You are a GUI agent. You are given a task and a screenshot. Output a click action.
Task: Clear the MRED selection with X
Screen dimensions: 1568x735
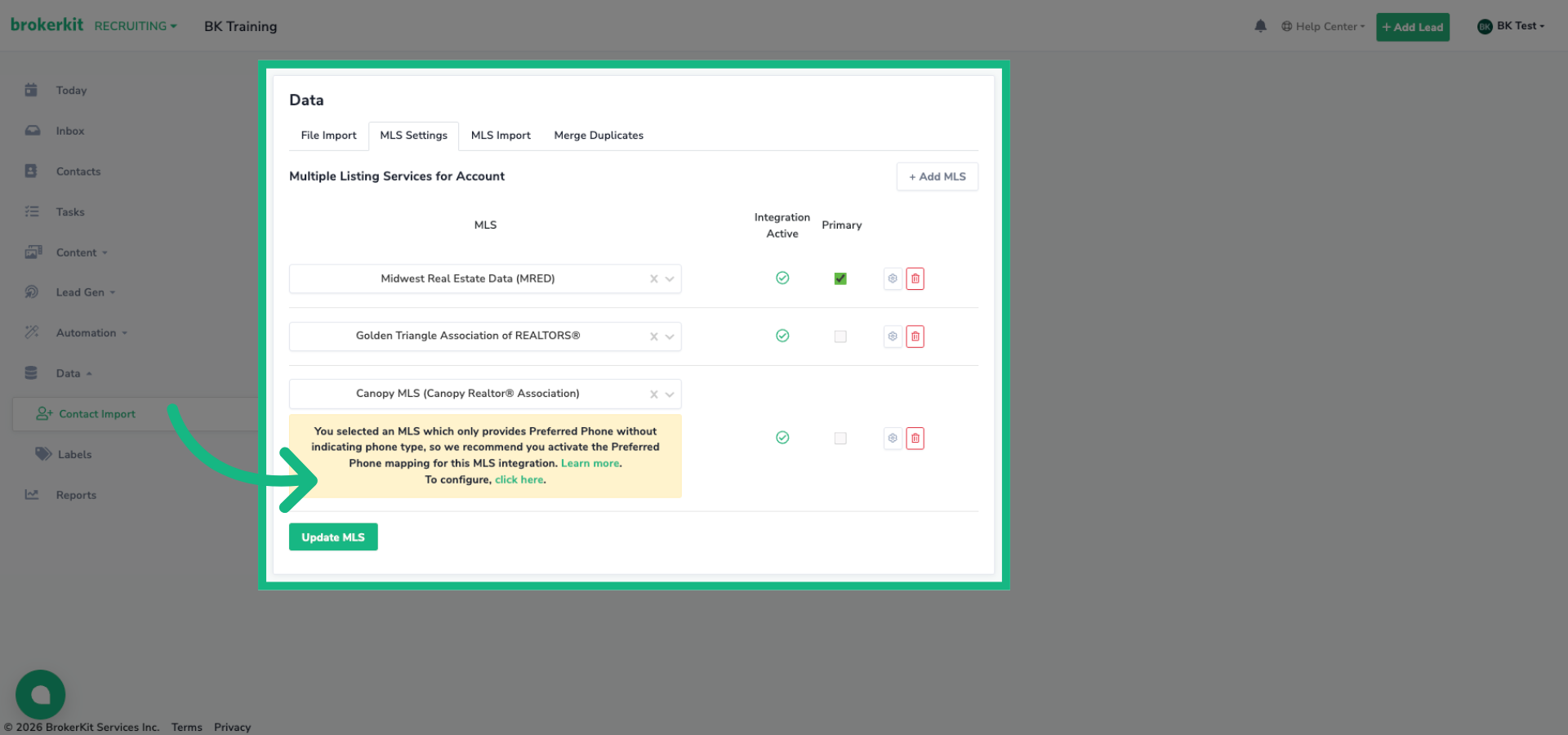click(x=653, y=279)
